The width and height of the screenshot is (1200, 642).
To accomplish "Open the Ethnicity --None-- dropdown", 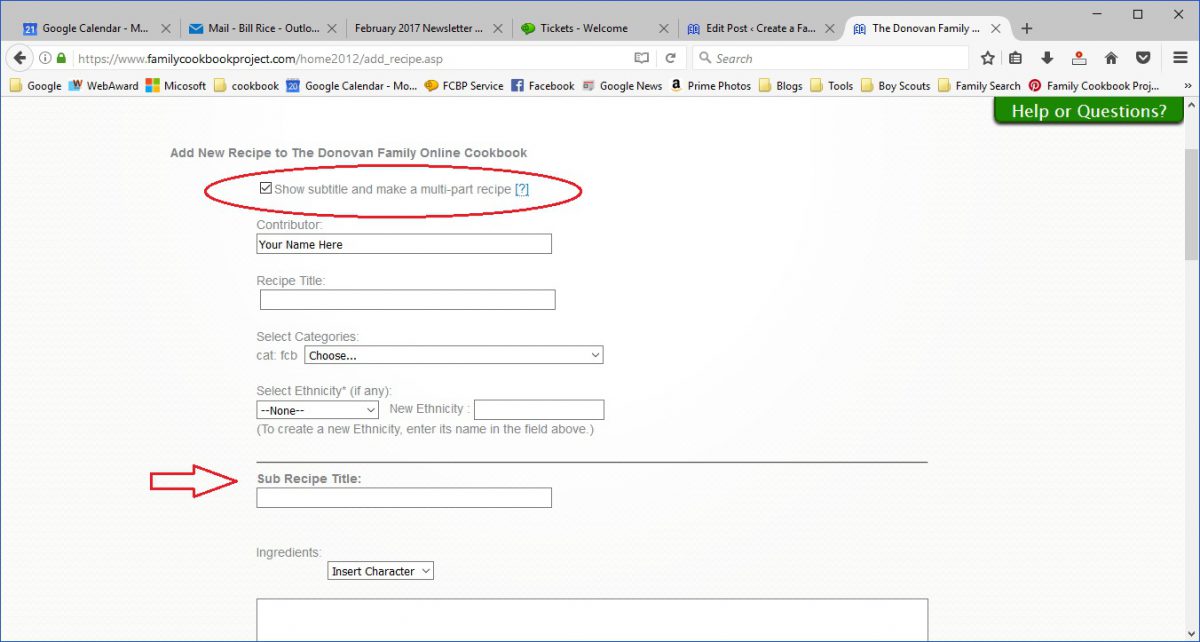I will 317,409.
